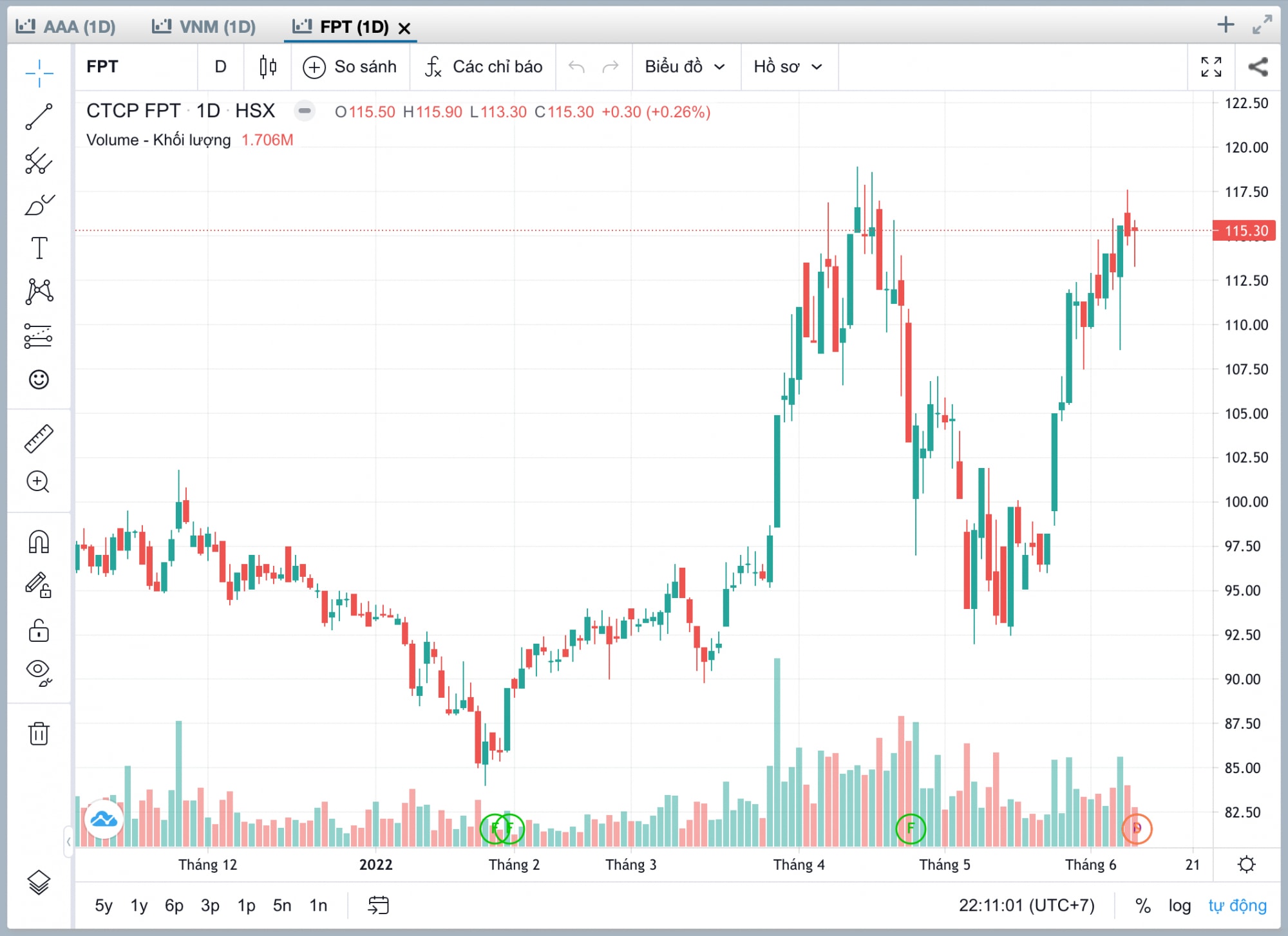Select the 5y time range
Viewport: 1288px width, 936px height.
coord(104,905)
